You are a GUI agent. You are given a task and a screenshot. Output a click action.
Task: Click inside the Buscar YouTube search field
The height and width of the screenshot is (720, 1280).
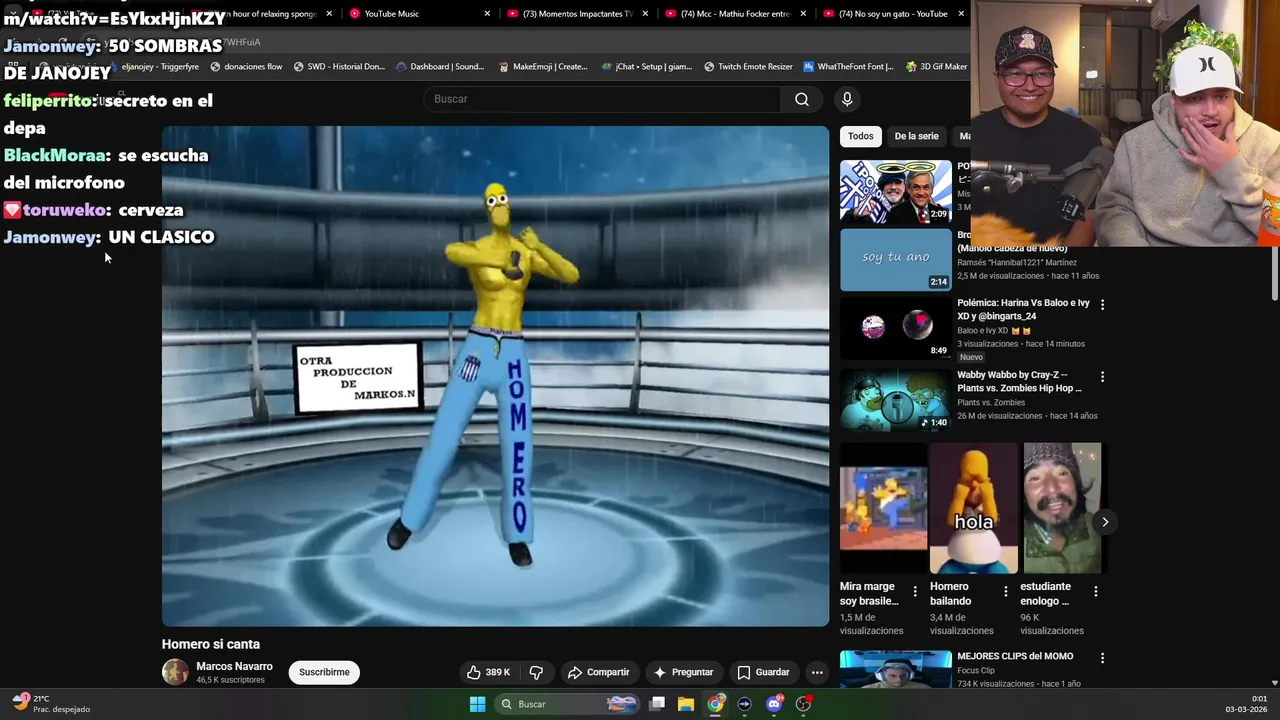[x=602, y=99]
